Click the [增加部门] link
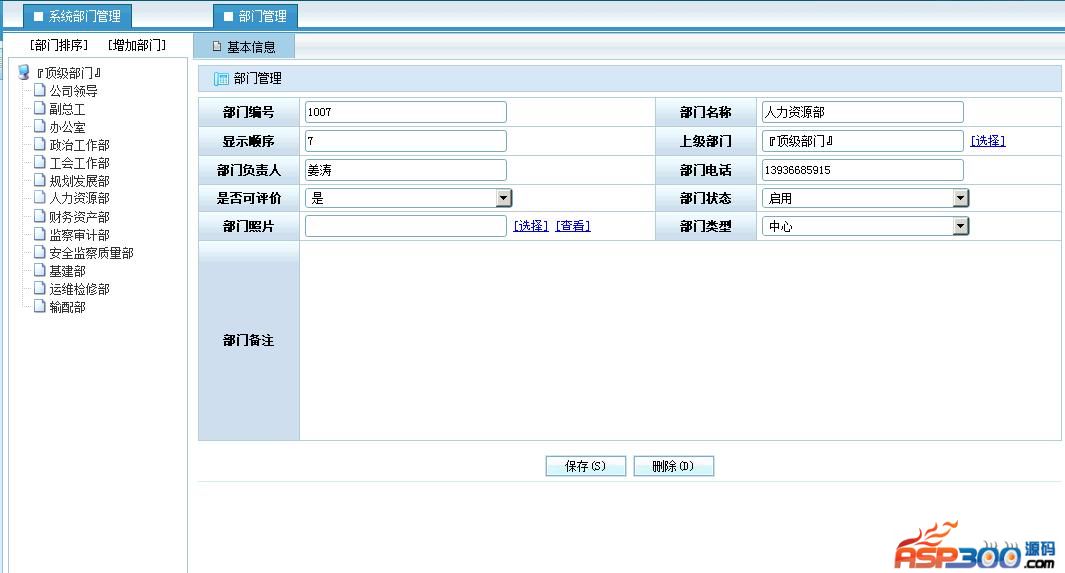Screen dimensions: 1065x573 (x=137, y=45)
